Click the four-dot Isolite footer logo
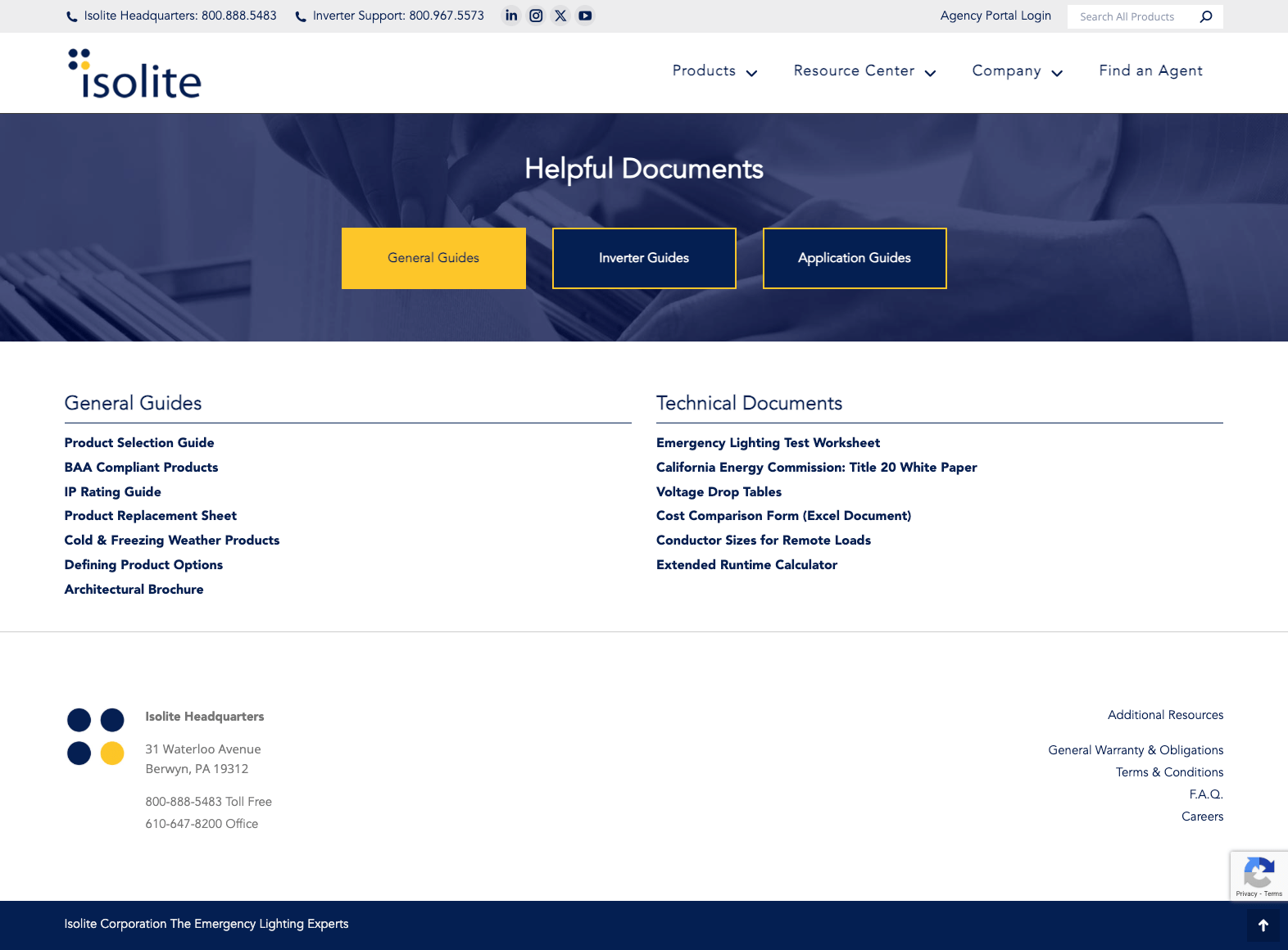This screenshot has width=1288, height=950. coord(95,736)
